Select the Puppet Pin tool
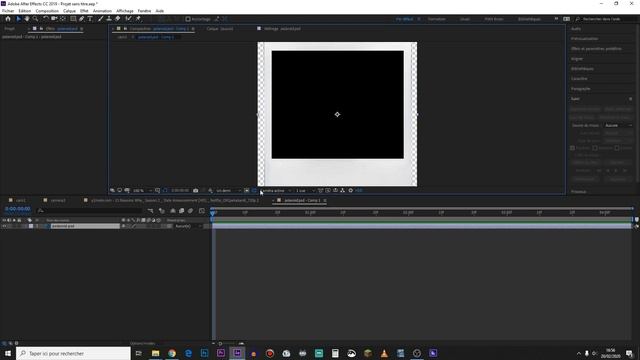Screen dimensions: 640x360 pos(138,19)
